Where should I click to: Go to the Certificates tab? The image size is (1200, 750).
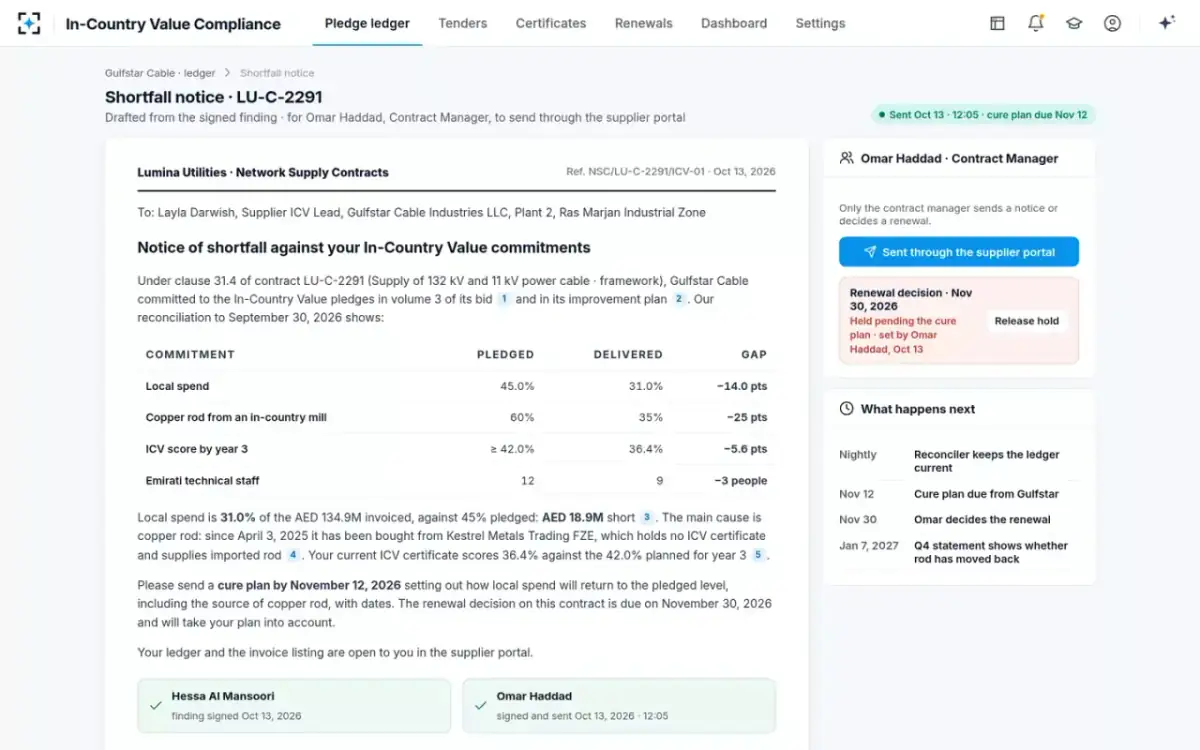point(551,23)
